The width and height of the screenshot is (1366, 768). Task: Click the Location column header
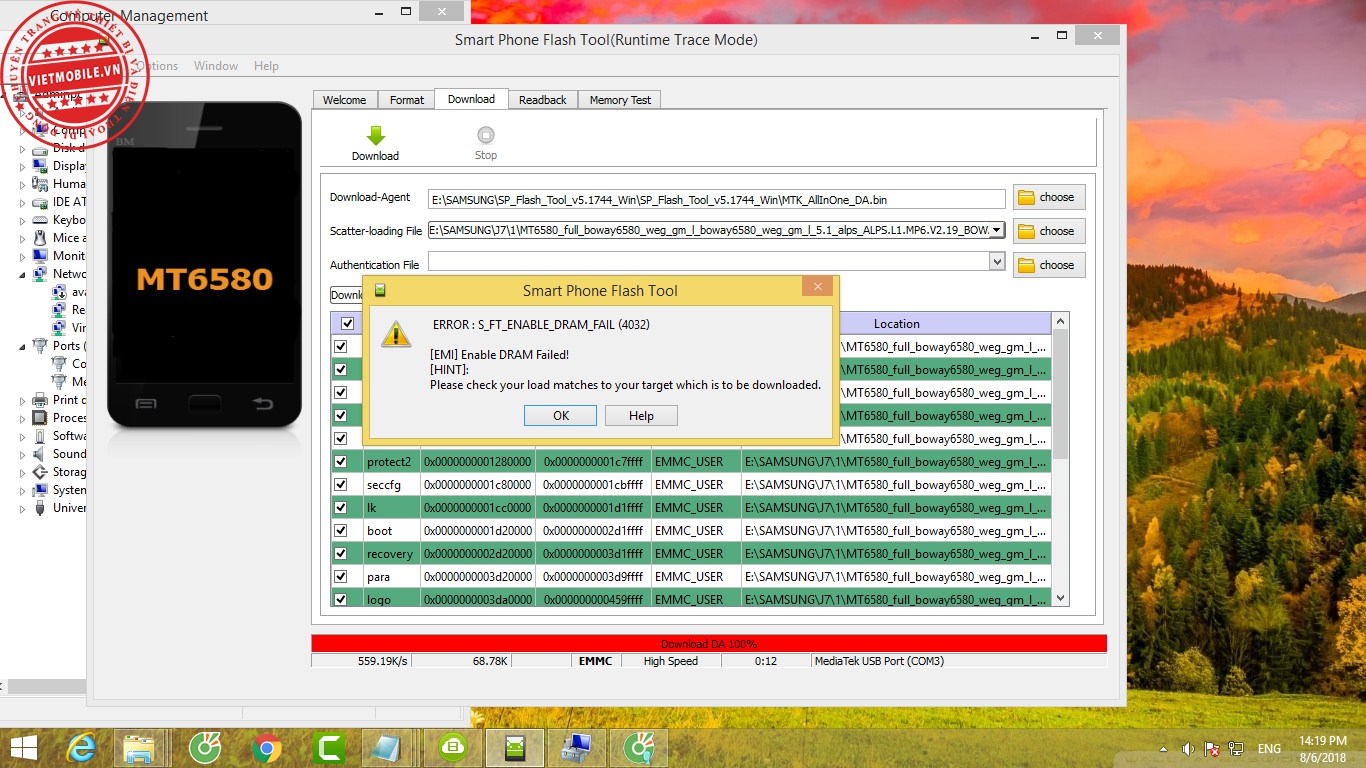click(x=896, y=323)
